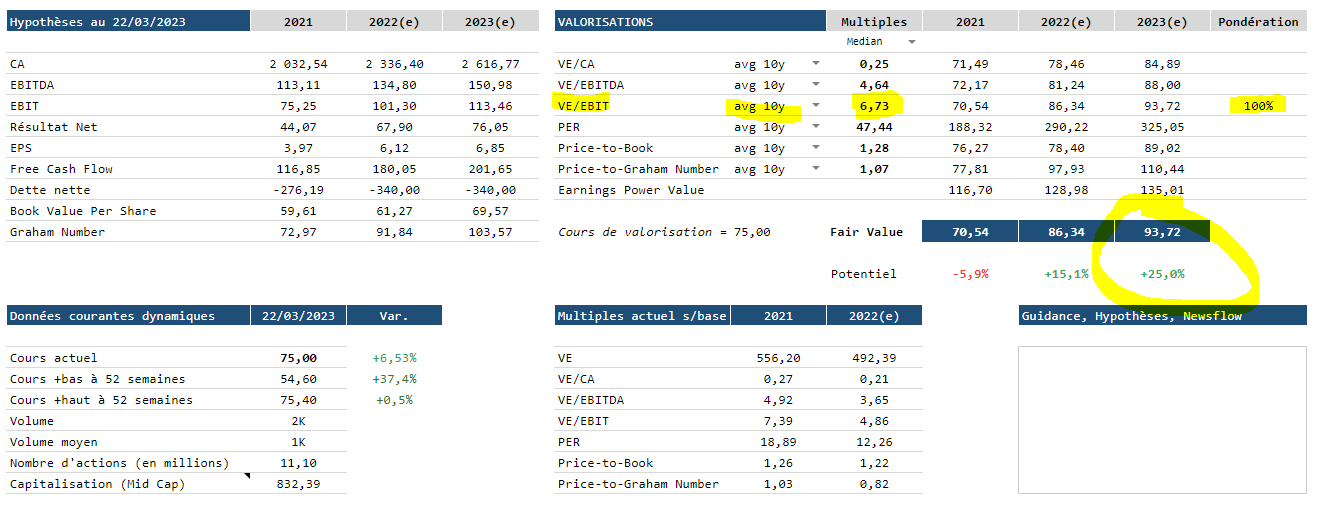Image resolution: width=1332 pixels, height=512 pixels.
Task: Click the note indicator on the Capitalisation cell
Action: point(245,476)
